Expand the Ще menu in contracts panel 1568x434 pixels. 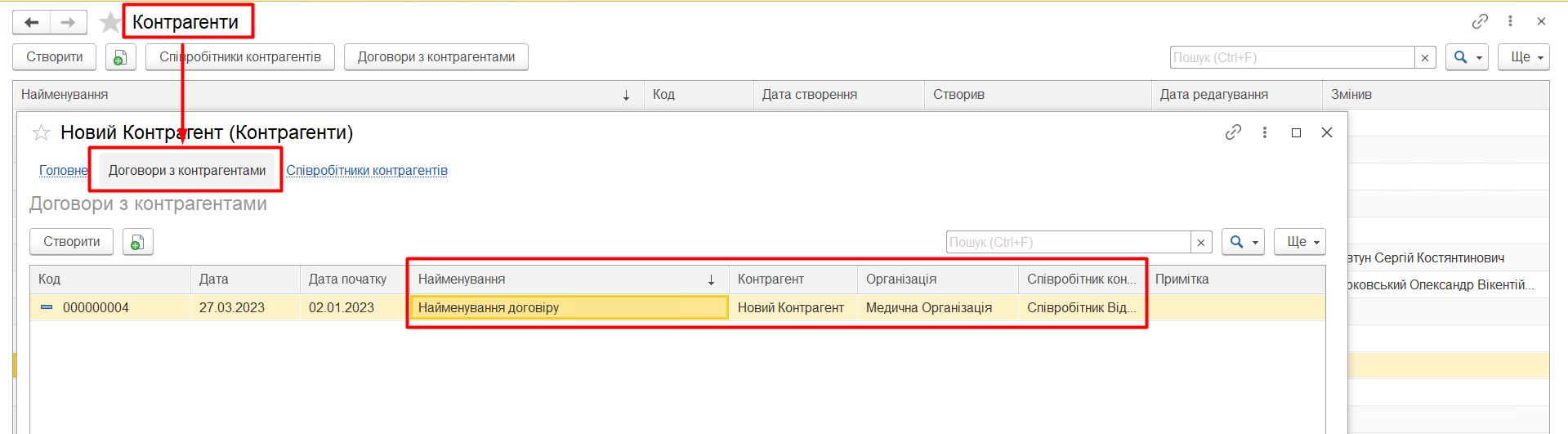point(1299,242)
